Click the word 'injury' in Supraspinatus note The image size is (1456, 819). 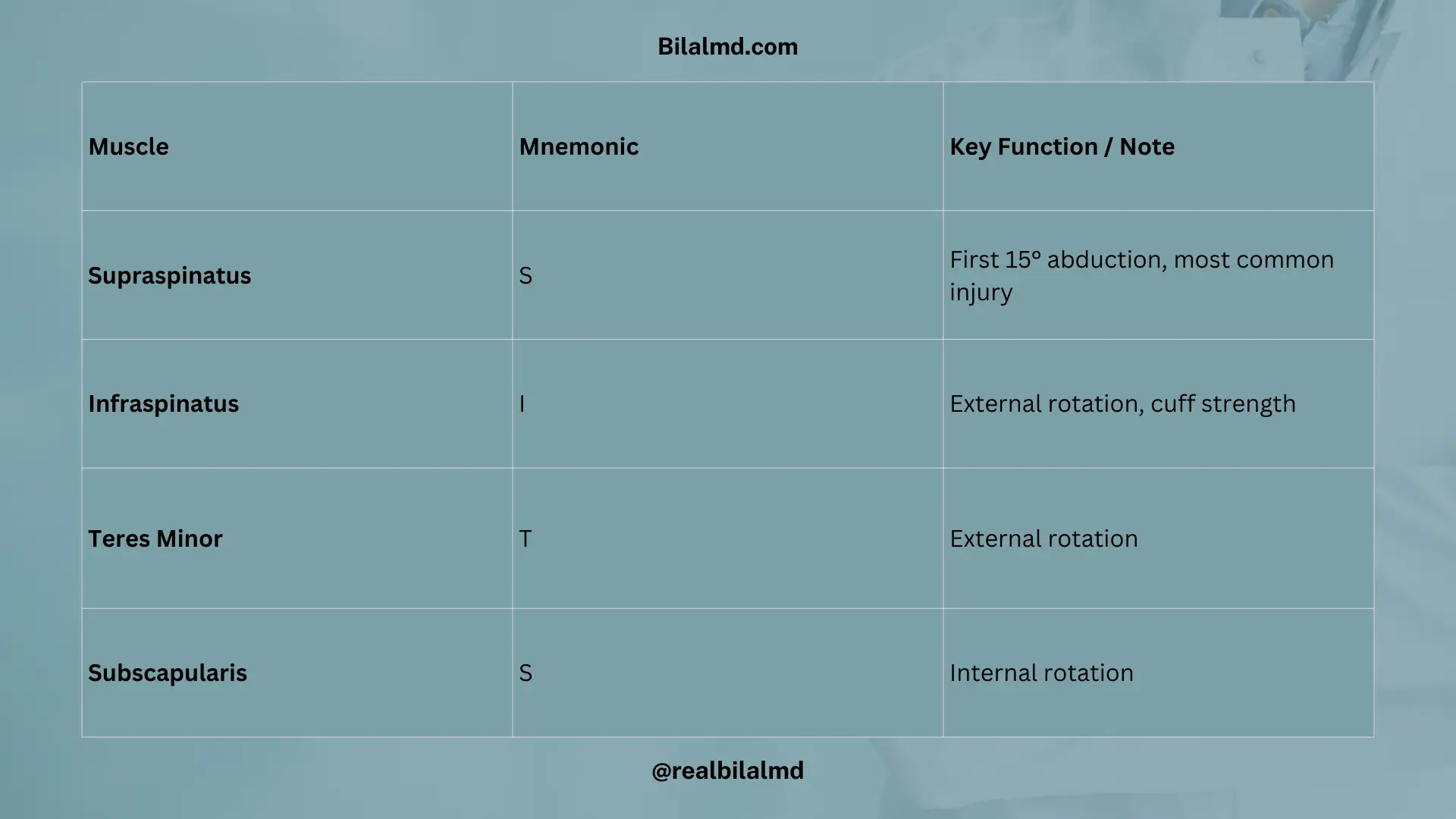tap(981, 292)
